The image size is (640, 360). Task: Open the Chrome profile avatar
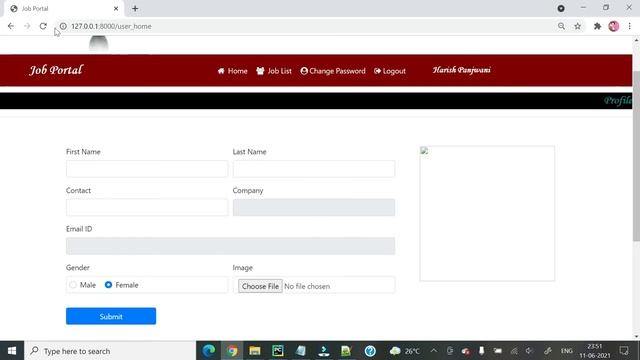click(613, 26)
